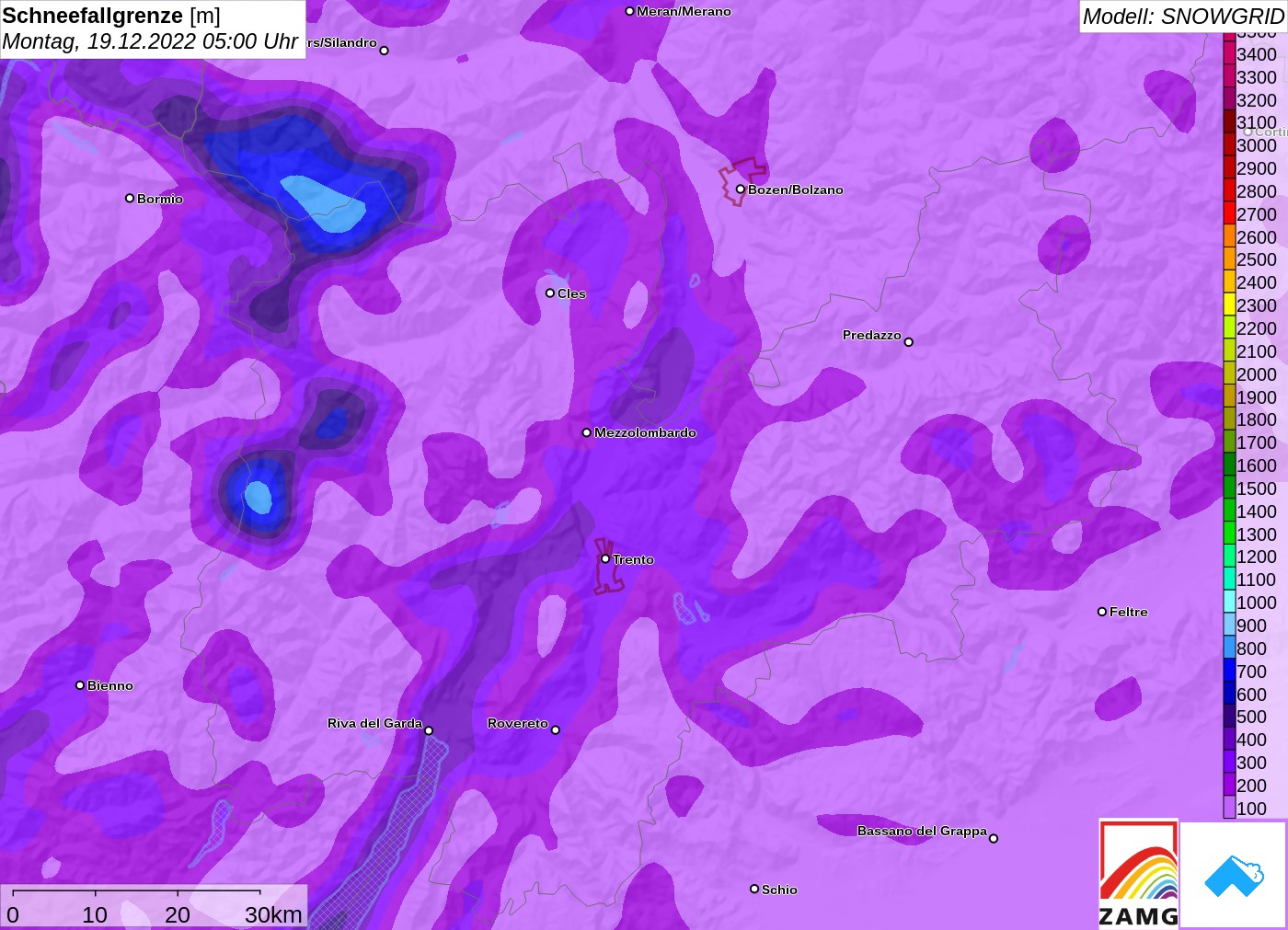The image size is (1288, 930).
Task: Select the Trento city marker
Action: 605,558
